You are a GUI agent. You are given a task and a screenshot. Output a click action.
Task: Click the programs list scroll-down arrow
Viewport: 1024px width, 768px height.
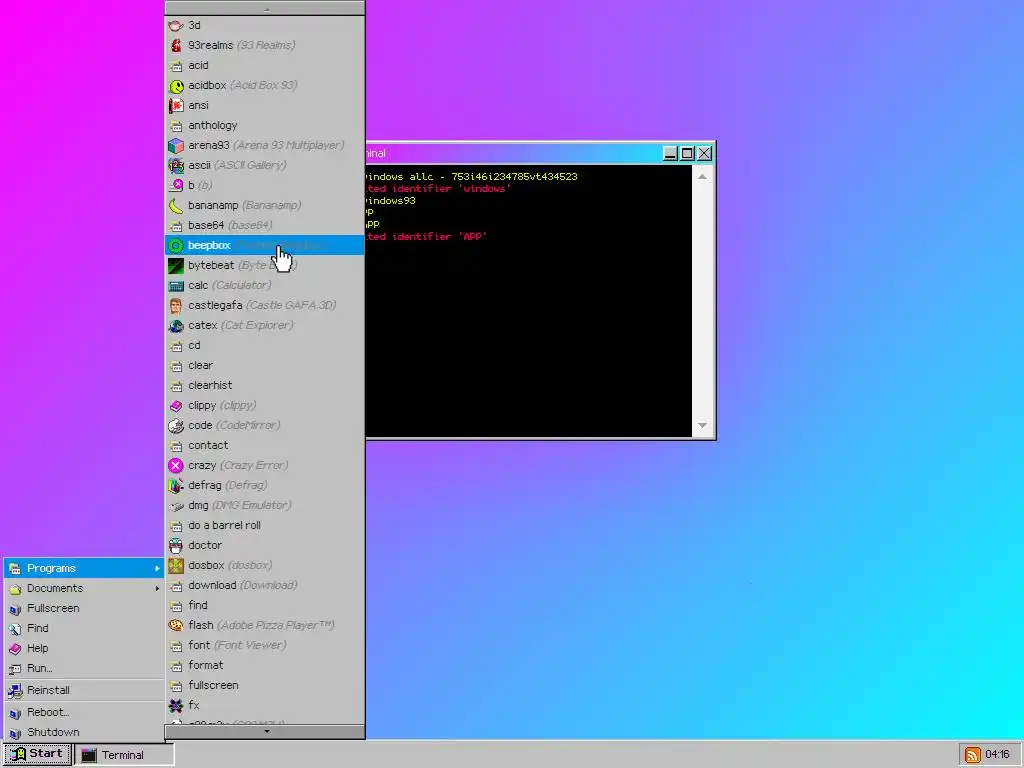(x=265, y=731)
